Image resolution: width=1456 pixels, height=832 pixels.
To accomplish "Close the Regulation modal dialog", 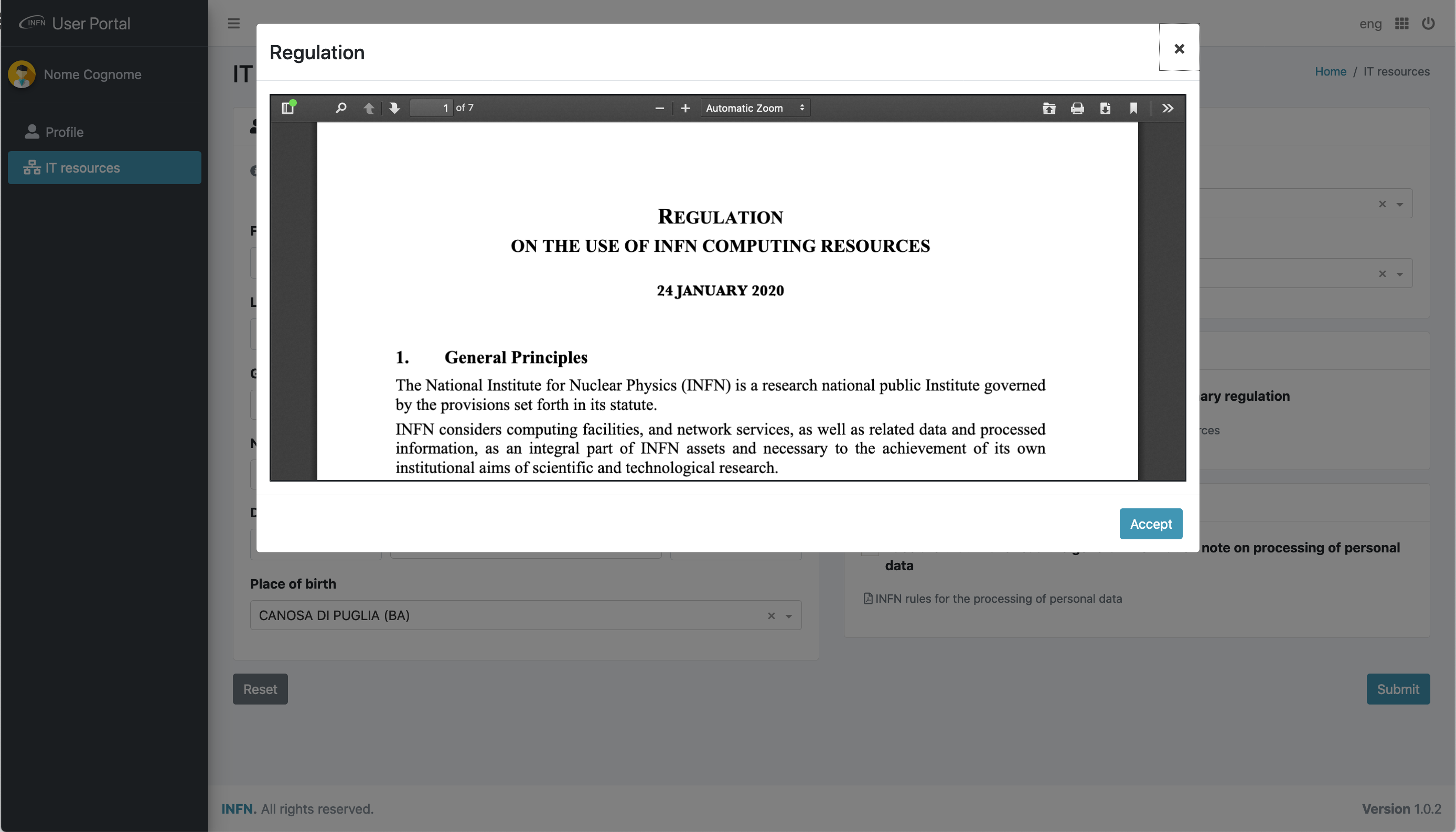I will point(1179,48).
